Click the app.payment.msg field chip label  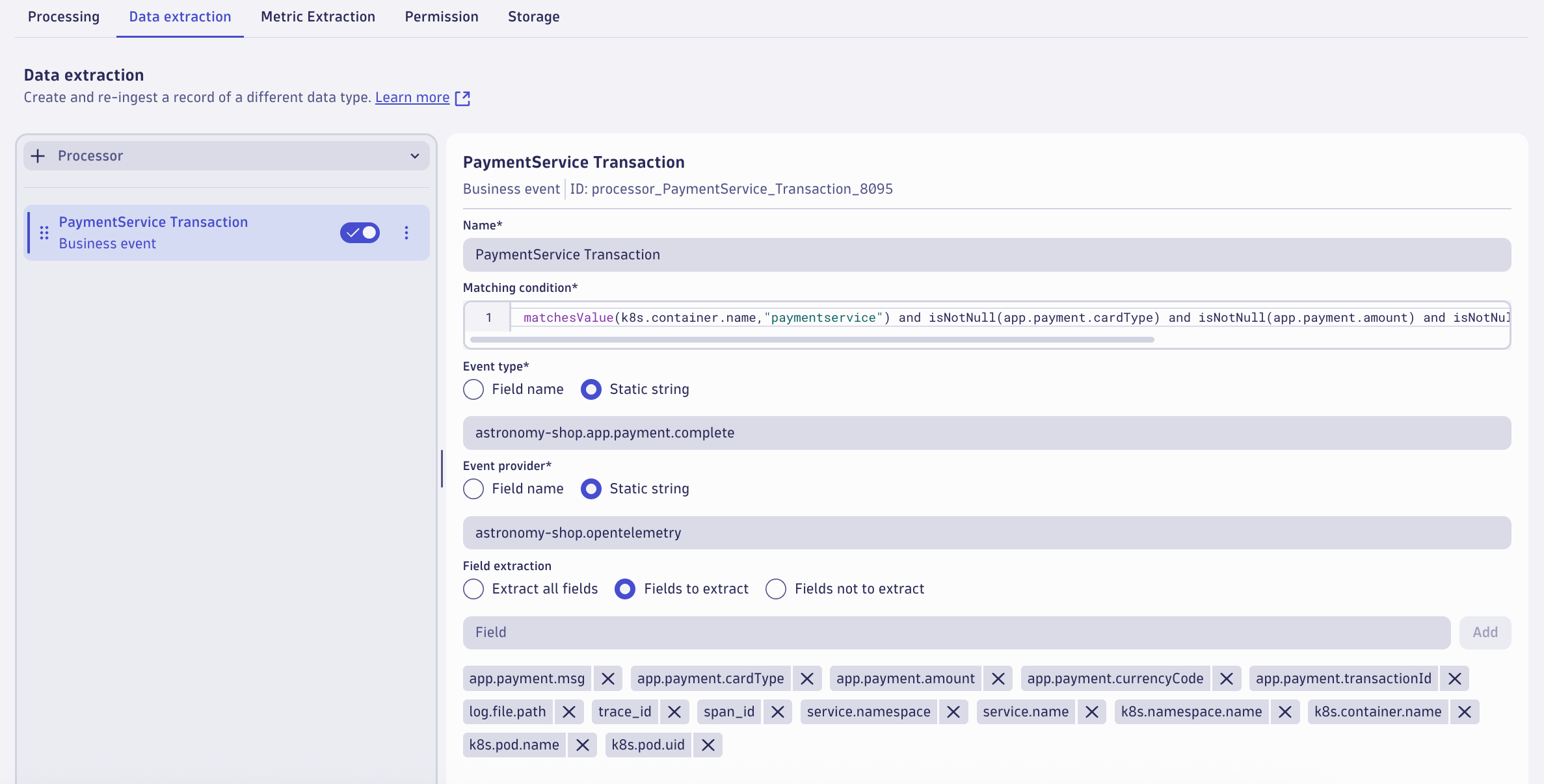tap(527, 679)
